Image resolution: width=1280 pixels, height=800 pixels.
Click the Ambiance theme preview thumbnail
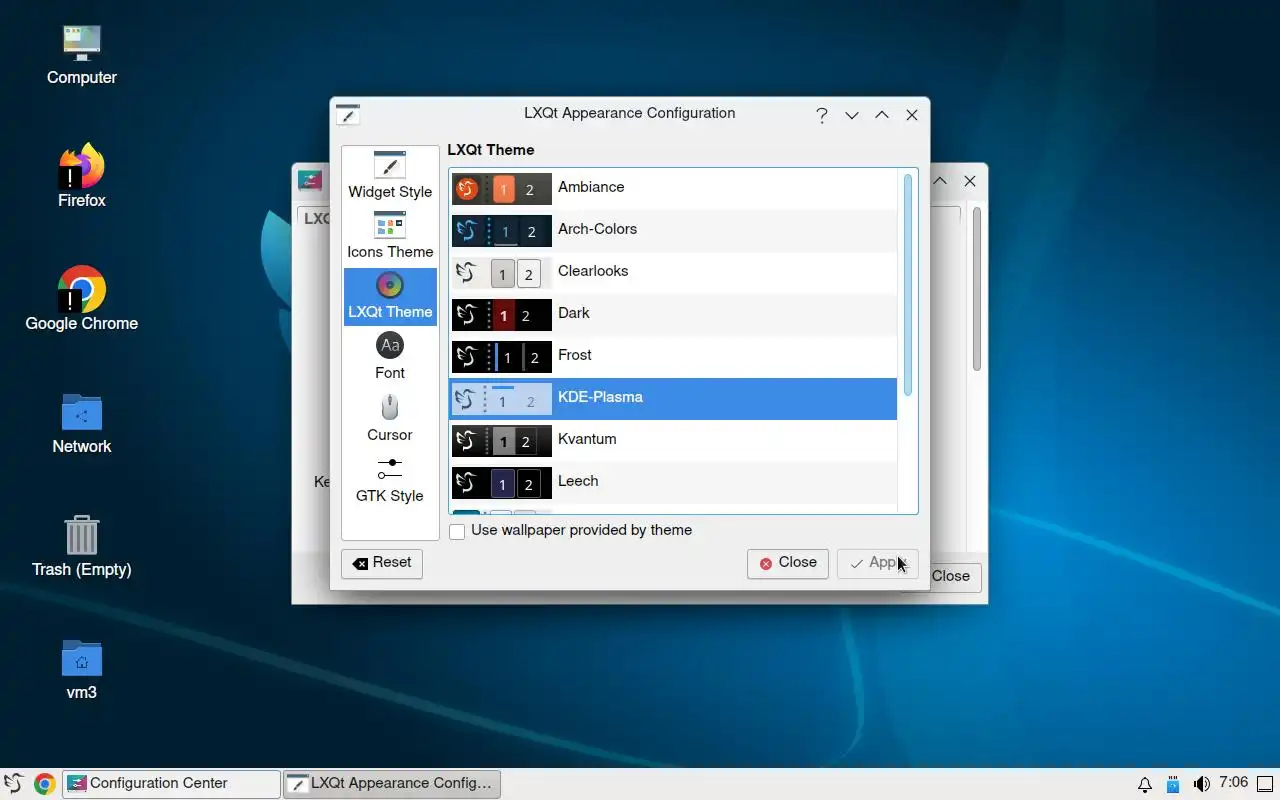click(x=501, y=188)
